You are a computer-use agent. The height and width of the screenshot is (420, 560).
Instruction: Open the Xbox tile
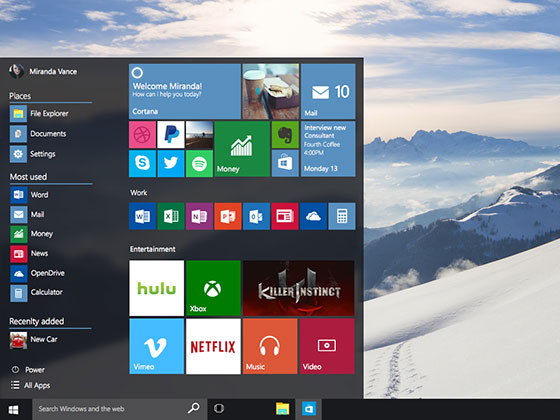point(213,288)
